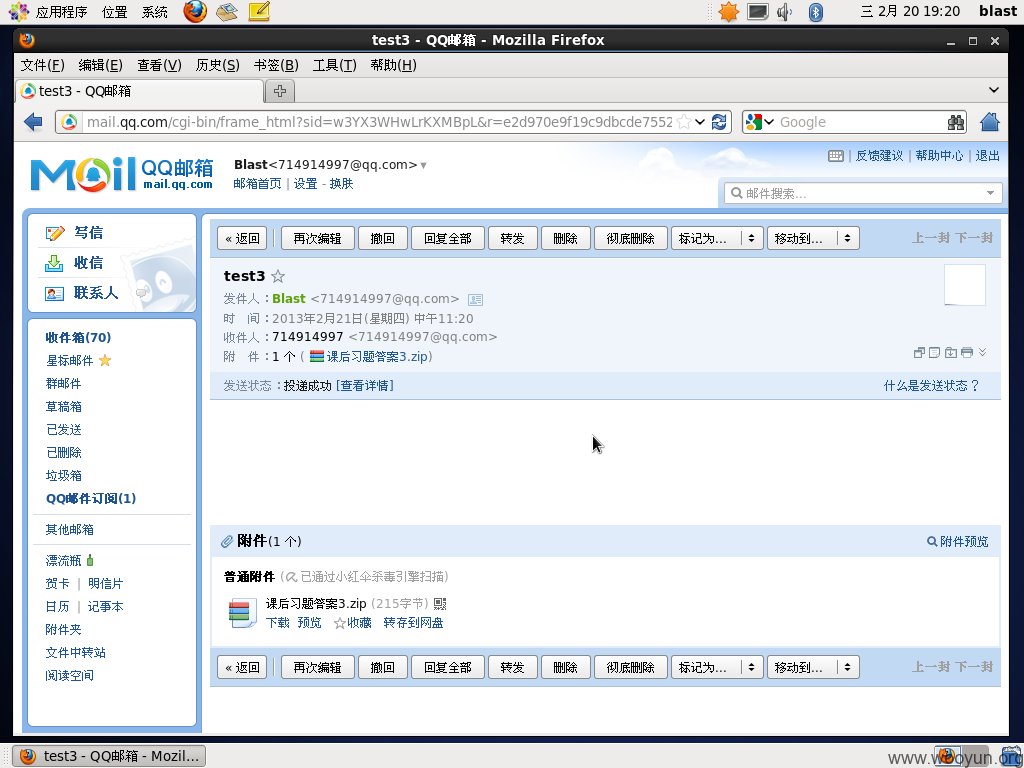The width and height of the screenshot is (1024, 768).
Task: Open the notes editor icon in top panel
Action: [x=259, y=11]
